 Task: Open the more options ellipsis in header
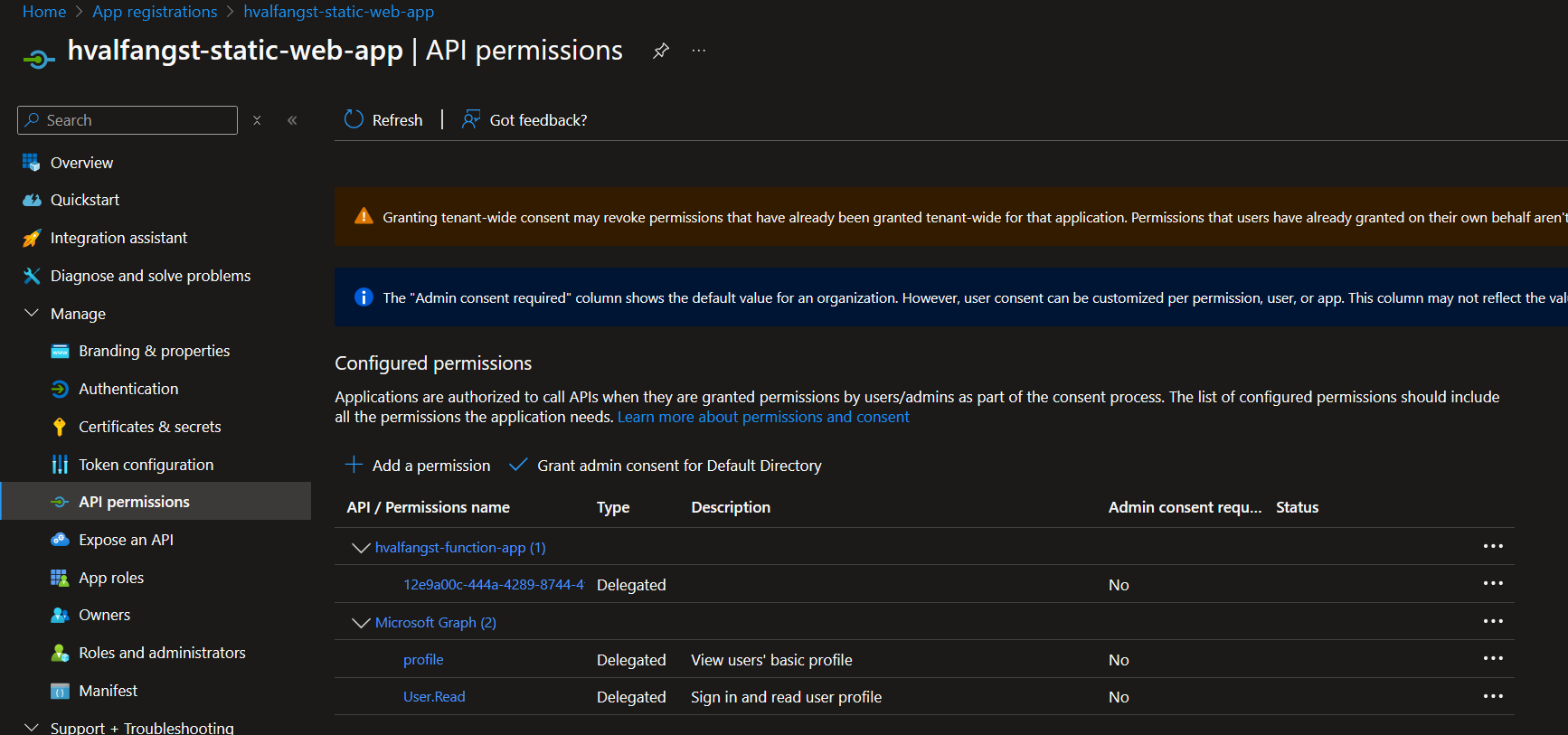point(699,51)
